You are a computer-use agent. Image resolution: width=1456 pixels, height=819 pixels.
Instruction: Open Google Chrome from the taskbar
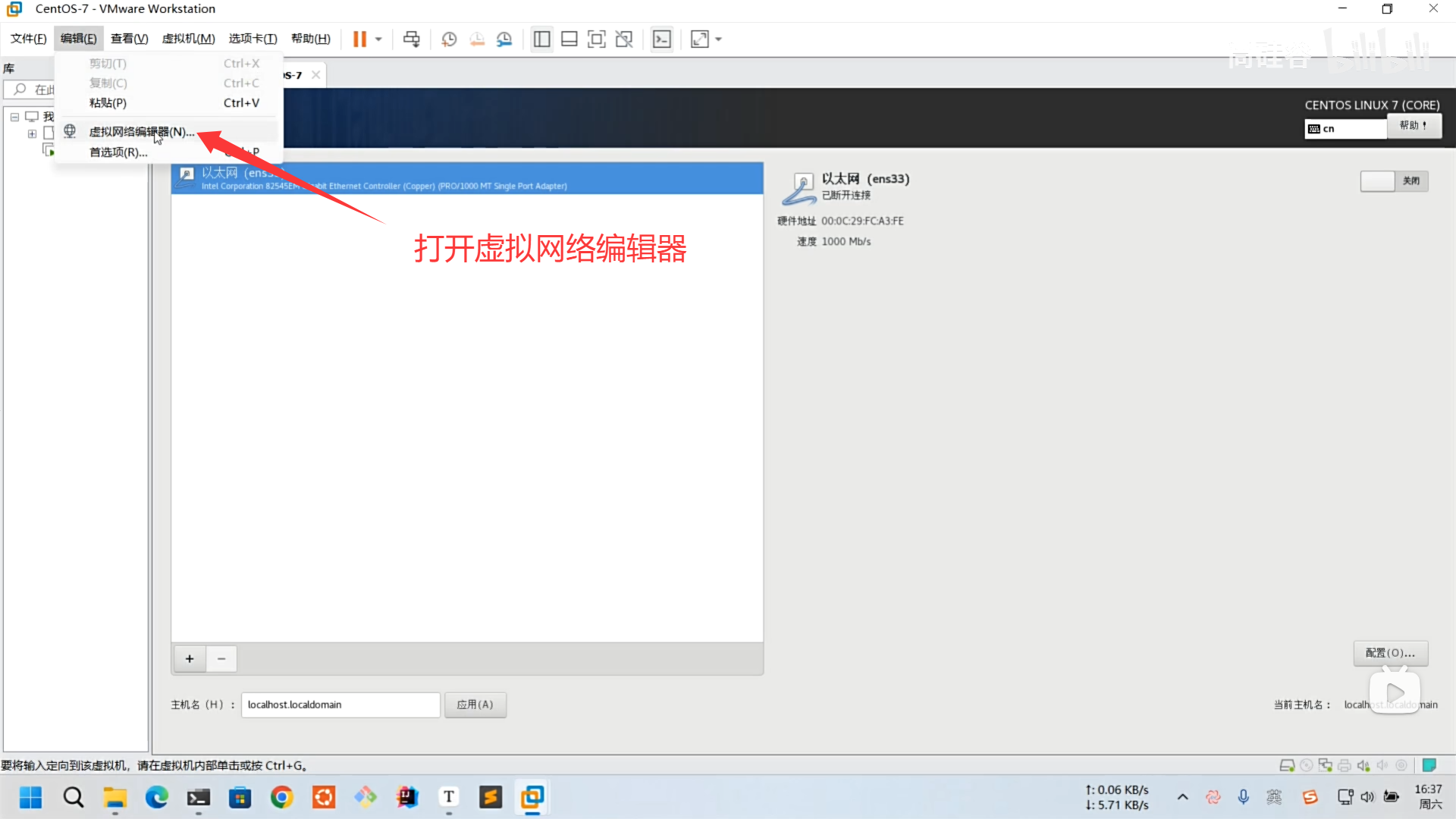click(x=282, y=797)
